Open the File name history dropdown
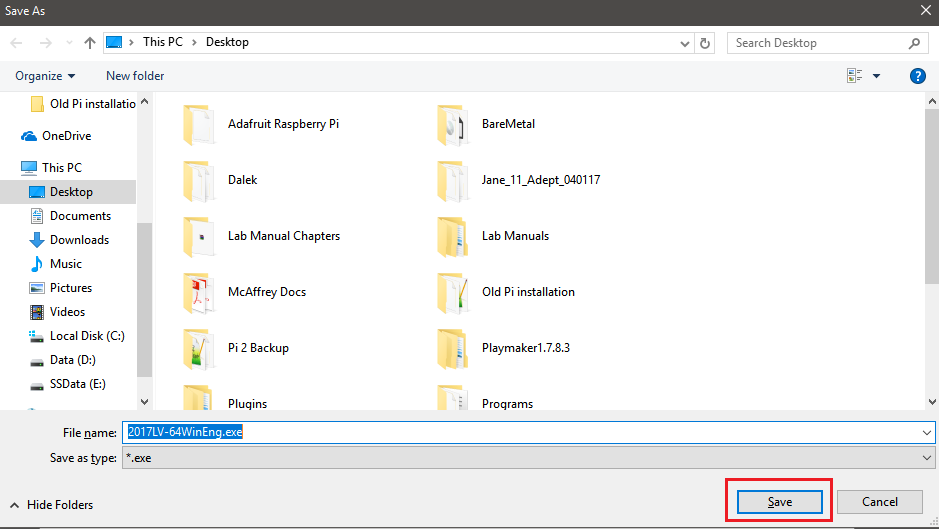 click(926, 432)
